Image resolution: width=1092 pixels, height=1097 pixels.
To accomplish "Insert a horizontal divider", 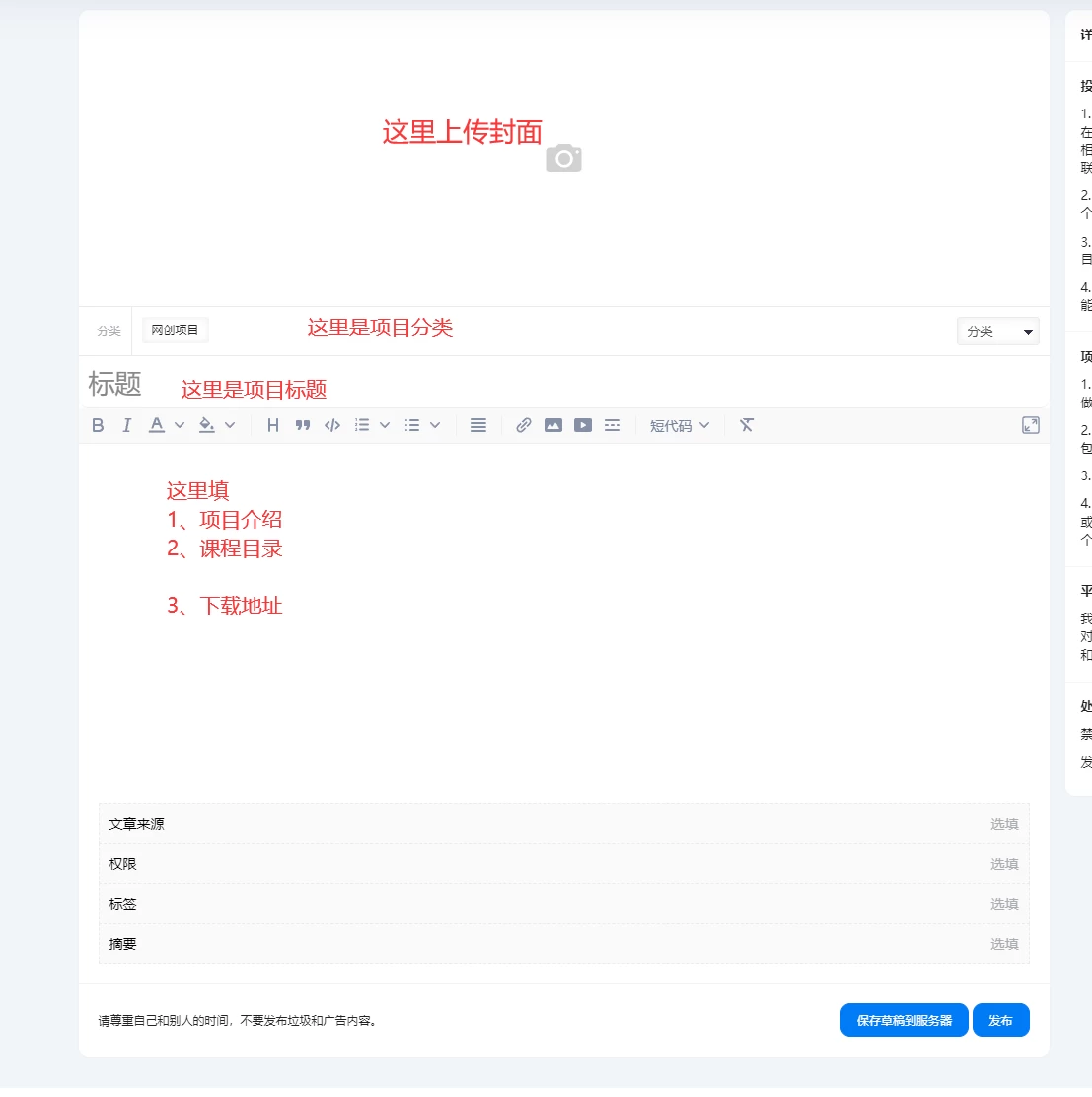I will (613, 425).
